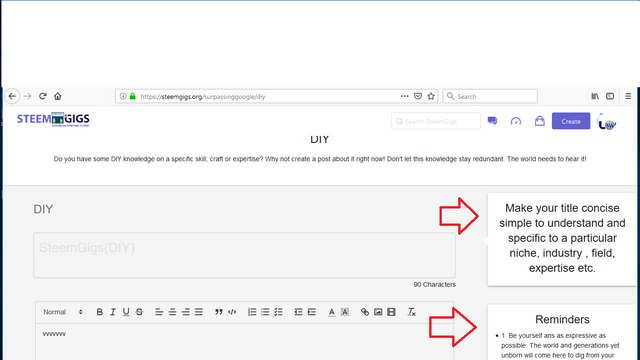The width and height of the screenshot is (640, 360).
Task: Insert a video
Action: point(391,312)
